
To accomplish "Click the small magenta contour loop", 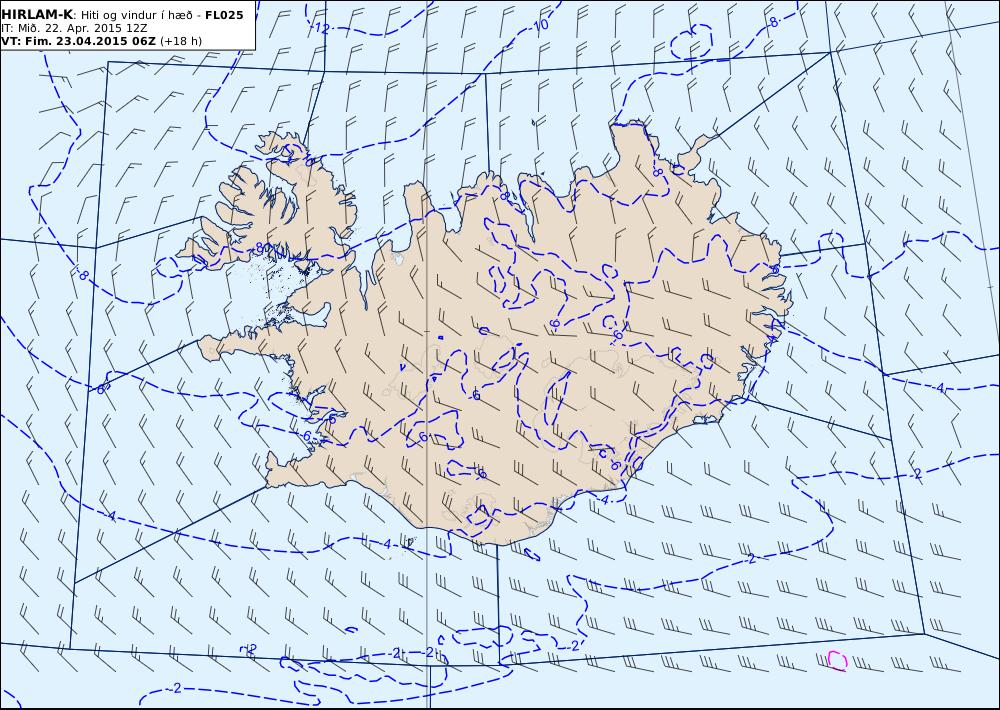I will pos(837,660).
